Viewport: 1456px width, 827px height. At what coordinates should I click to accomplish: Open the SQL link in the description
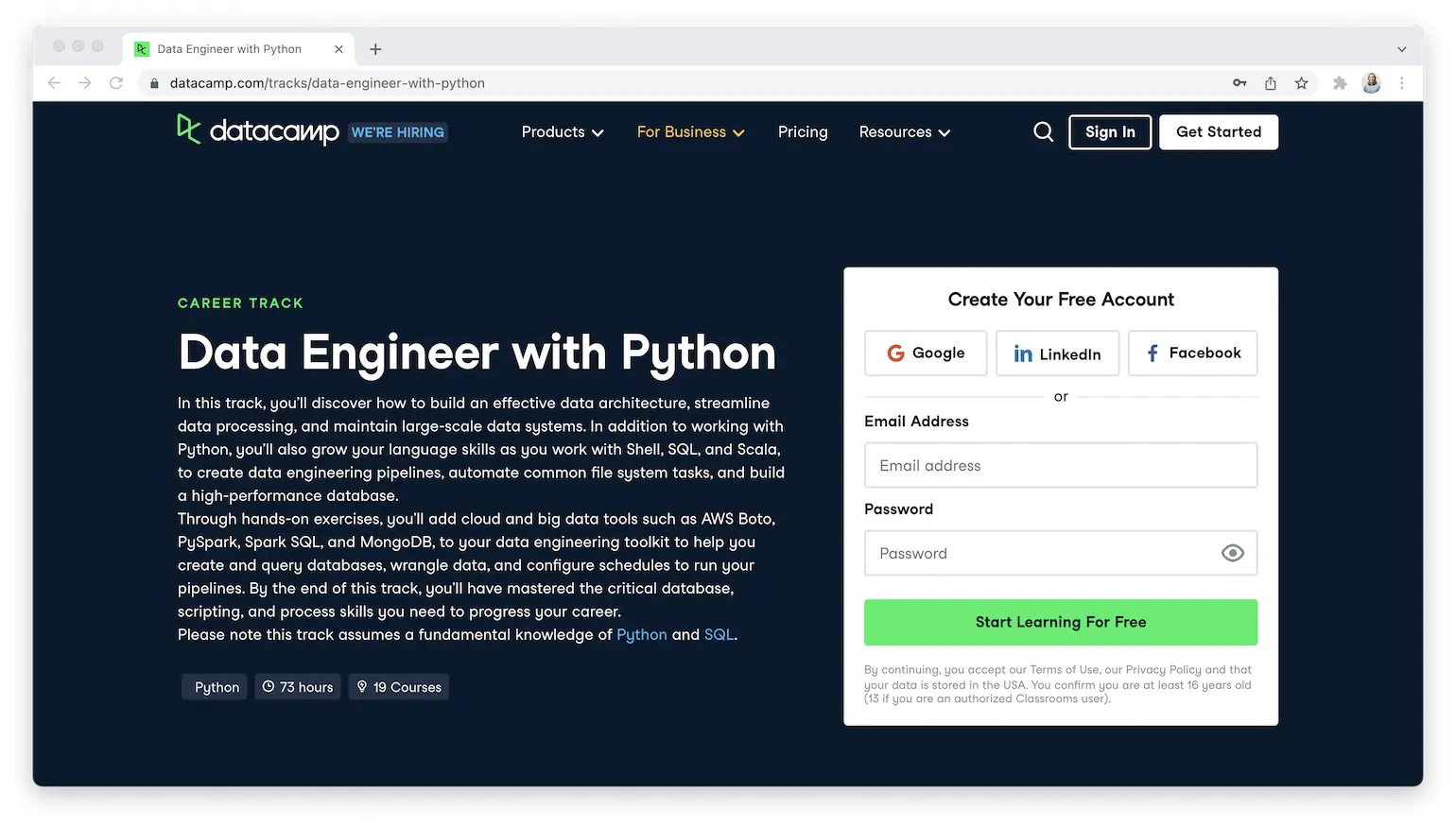pos(719,634)
